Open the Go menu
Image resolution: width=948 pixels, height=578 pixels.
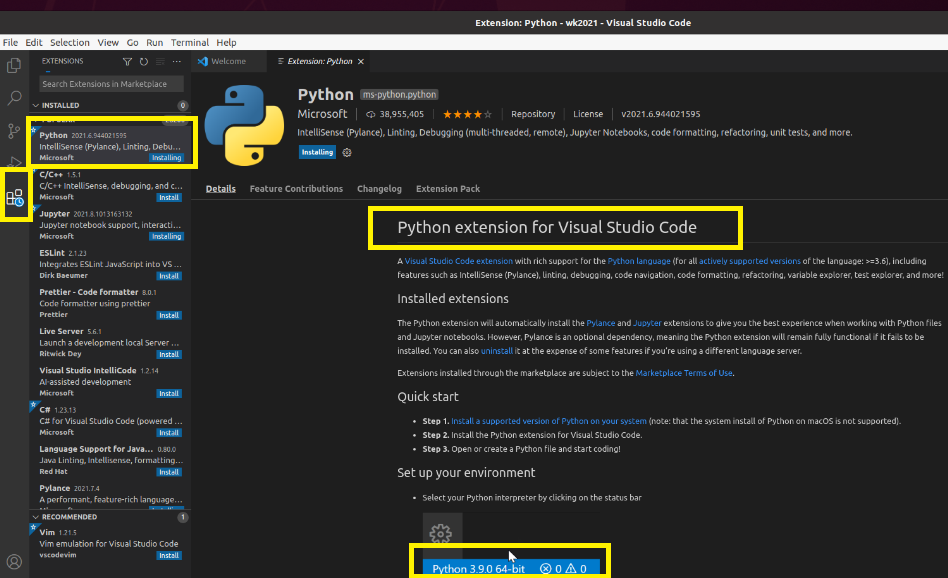coord(132,42)
